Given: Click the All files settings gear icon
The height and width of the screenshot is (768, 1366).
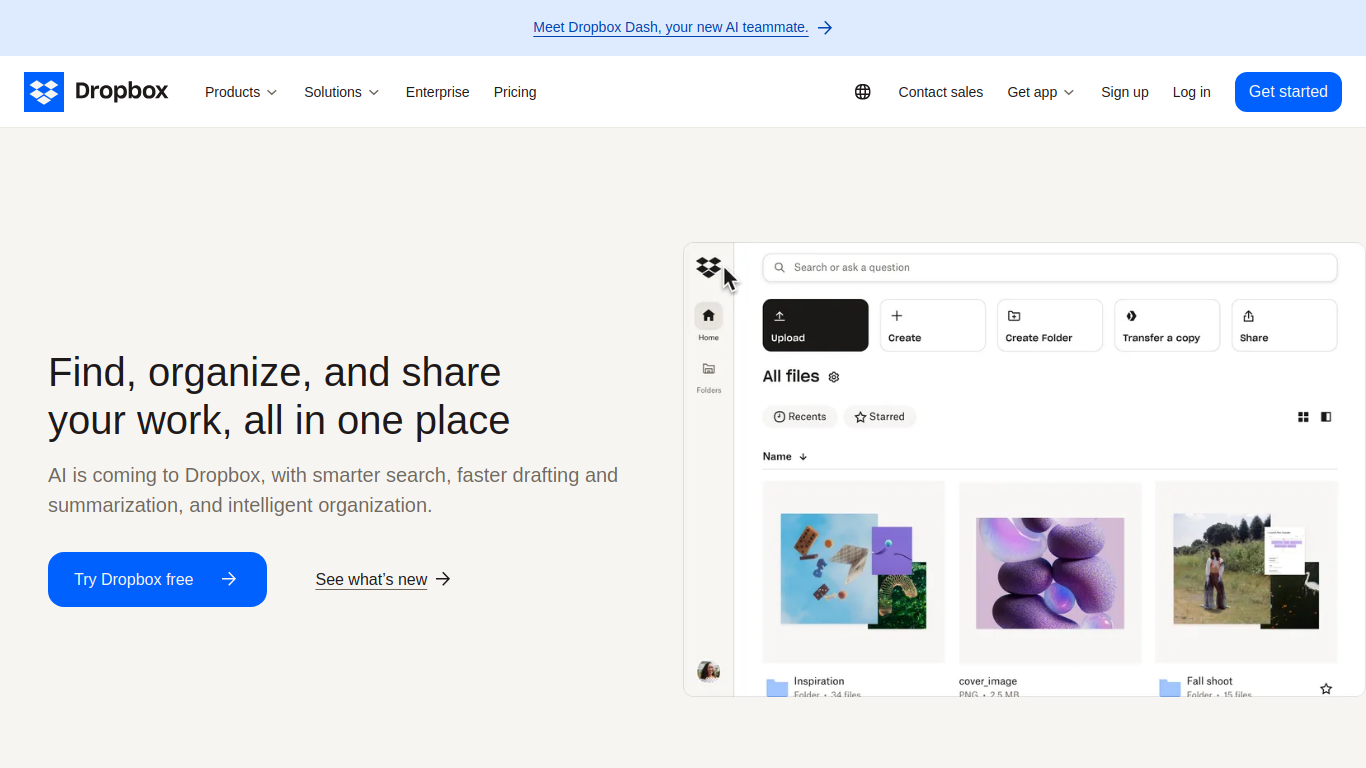Looking at the screenshot, I should [x=834, y=377].
